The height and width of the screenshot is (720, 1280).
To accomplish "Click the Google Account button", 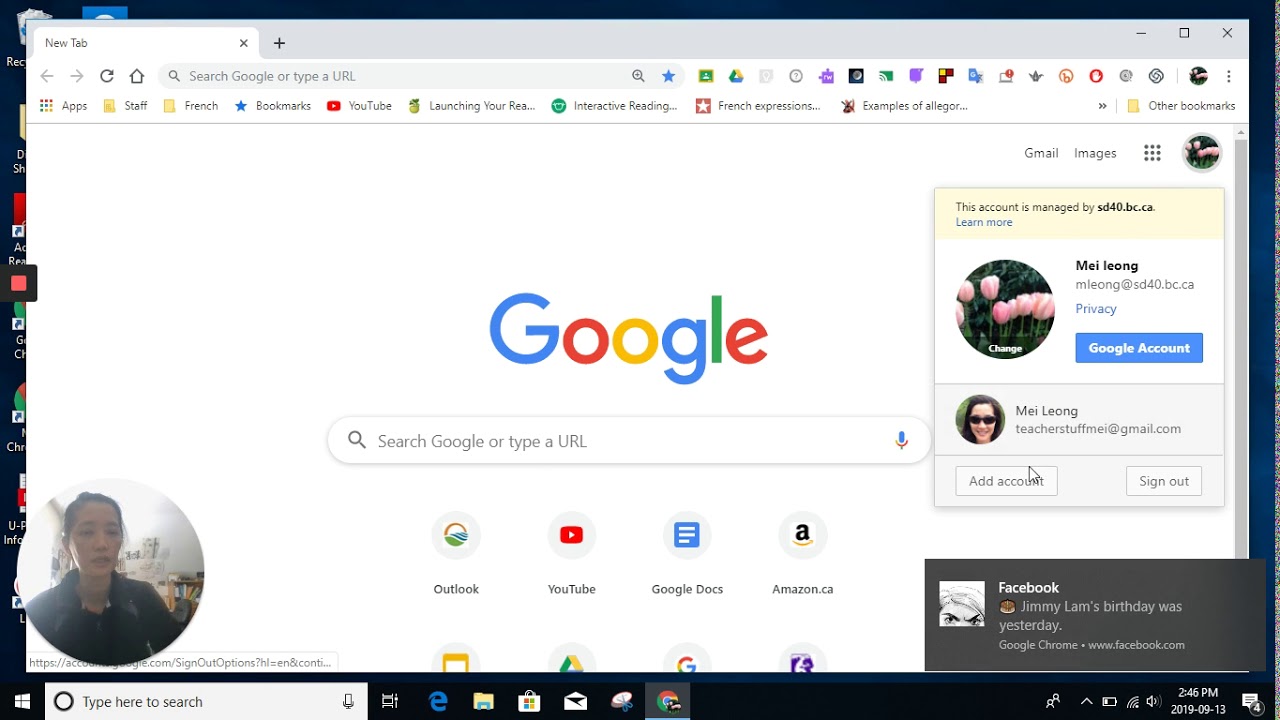I will pos(1139,348).
